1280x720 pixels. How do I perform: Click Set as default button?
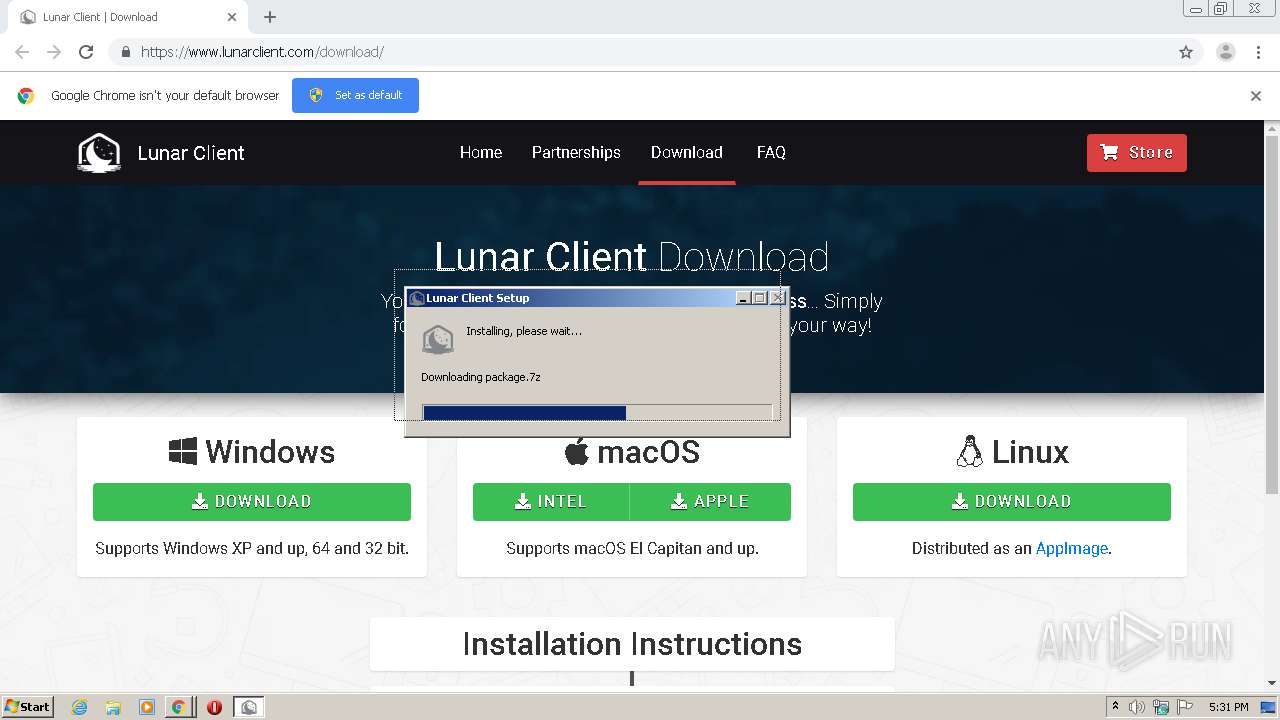click(355, 95)
